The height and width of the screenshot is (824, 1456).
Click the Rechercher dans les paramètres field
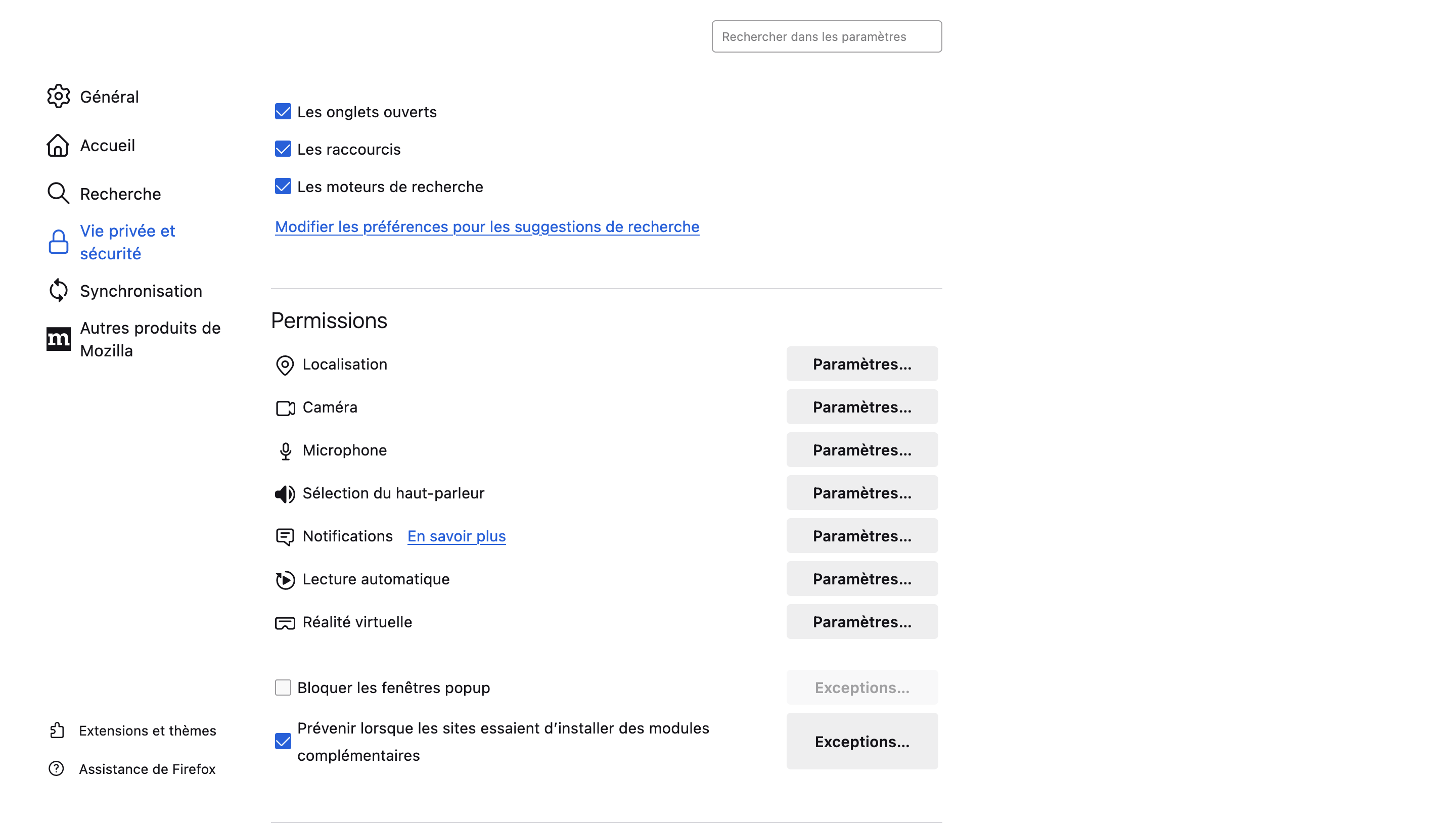click(x=826, y=36)
